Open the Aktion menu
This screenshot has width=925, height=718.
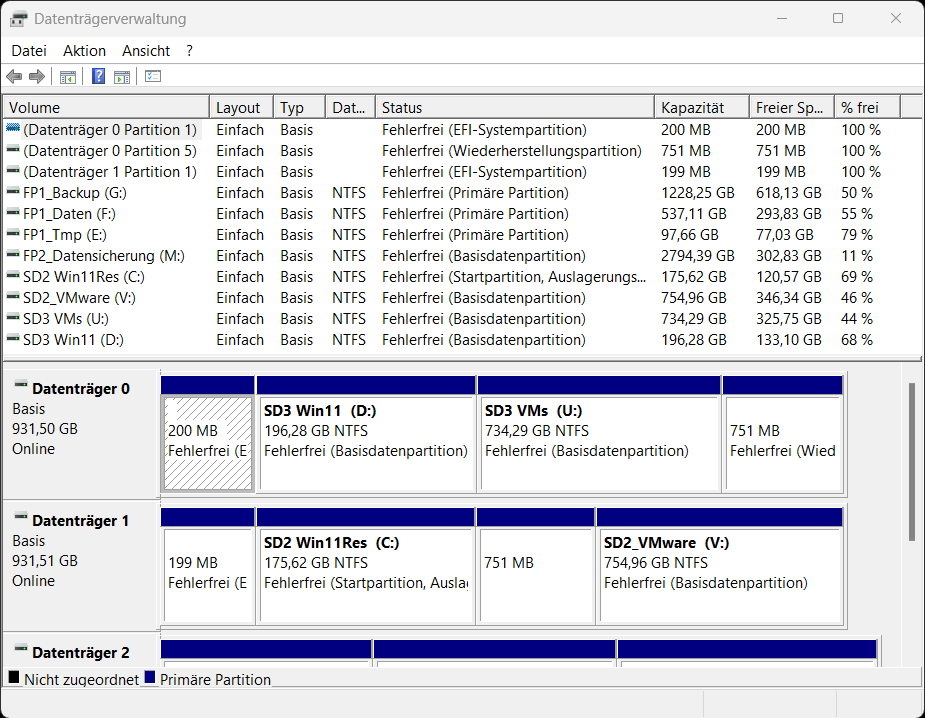(x=84, y=51)
